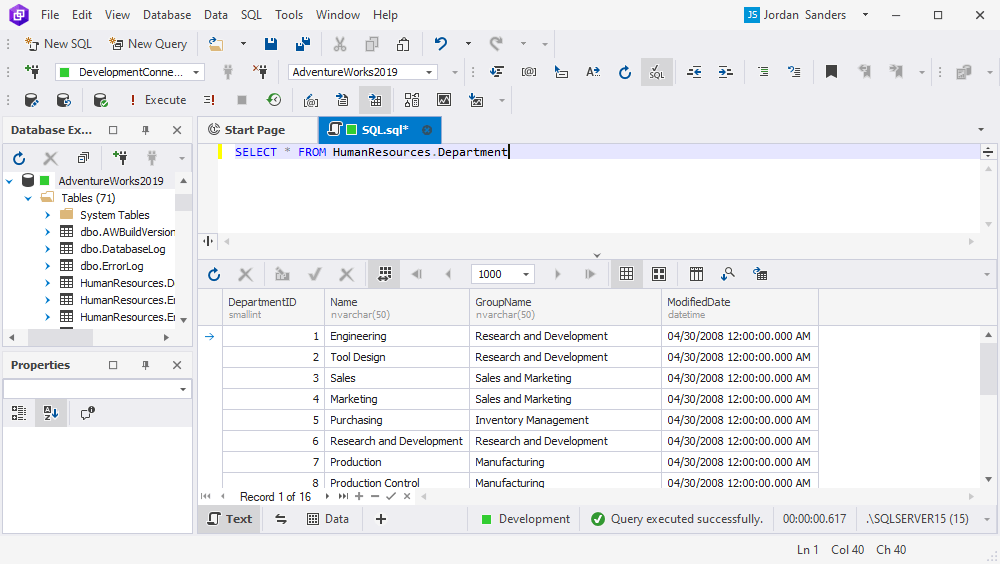Toggle card view mode in results toolbar

tap(659, 274)
